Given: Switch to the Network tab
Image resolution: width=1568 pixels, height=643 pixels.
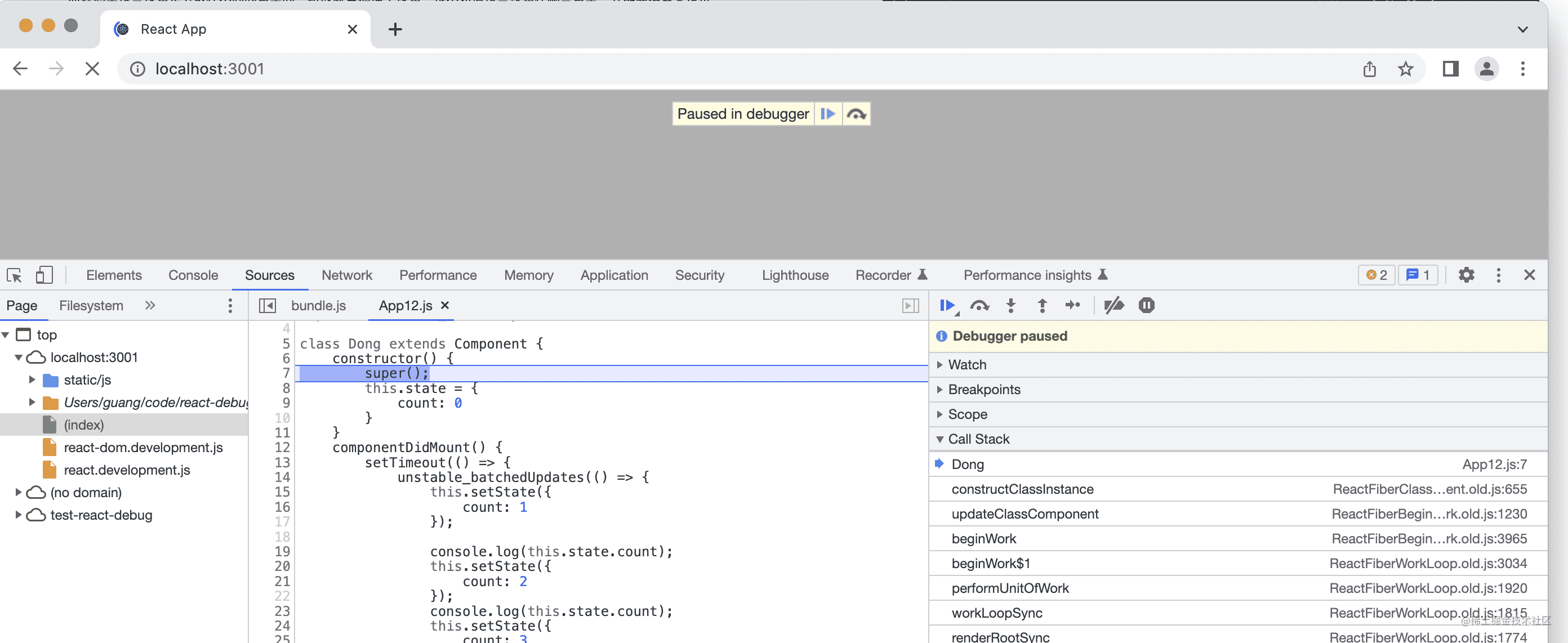Looking at the screenshot, I should (x=346, y=275).
